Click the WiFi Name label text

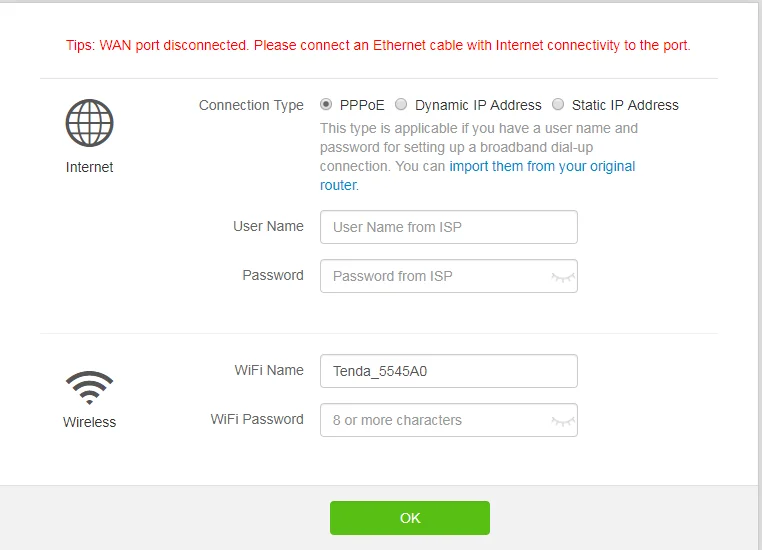(x=269, y=370)
